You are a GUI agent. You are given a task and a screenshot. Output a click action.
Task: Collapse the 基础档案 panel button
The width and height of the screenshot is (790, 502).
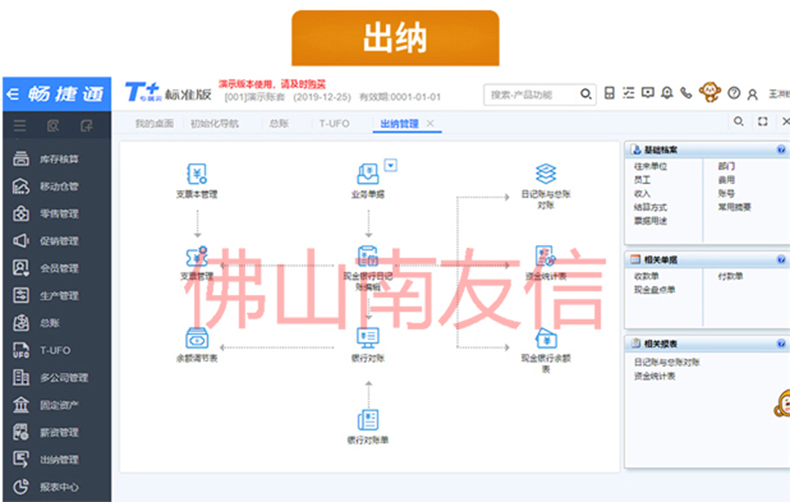click(781, 150)
